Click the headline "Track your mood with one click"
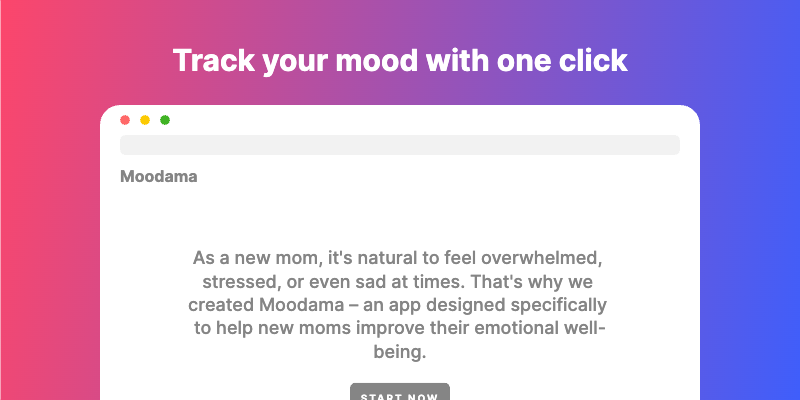The height and width of the screenshot is (400, 800). tap(400, 61)
